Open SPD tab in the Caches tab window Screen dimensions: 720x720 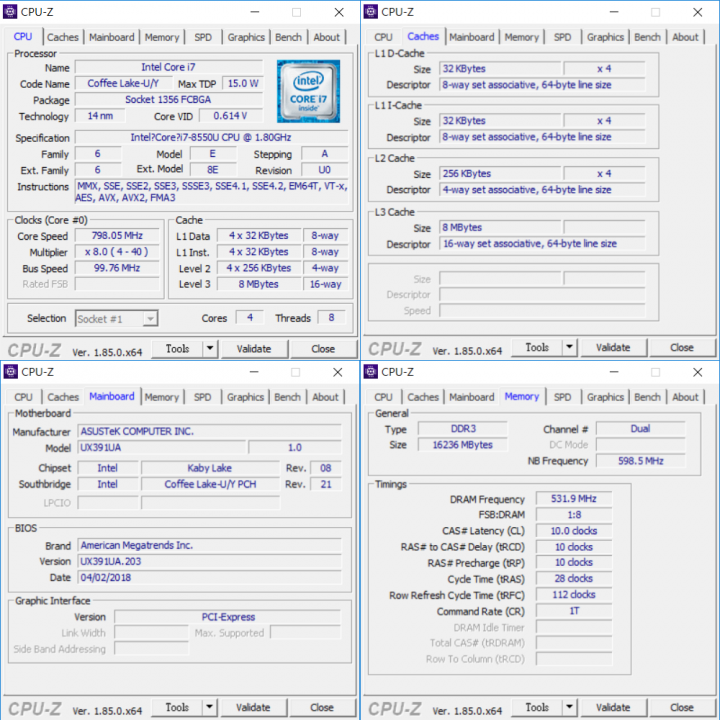[x=562, y=37]
